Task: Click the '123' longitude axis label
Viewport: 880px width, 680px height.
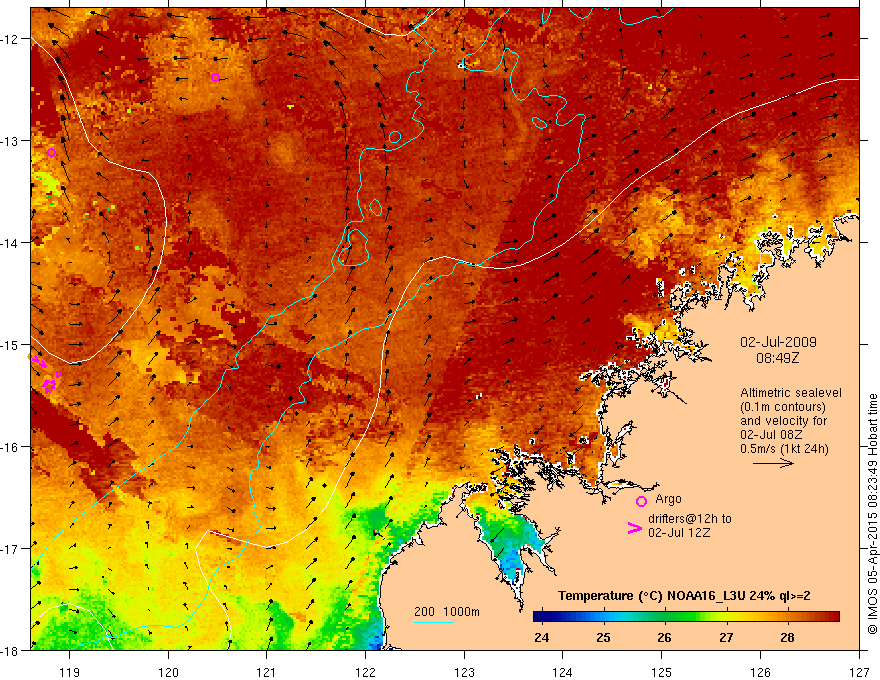Action: tap(464, 672)
